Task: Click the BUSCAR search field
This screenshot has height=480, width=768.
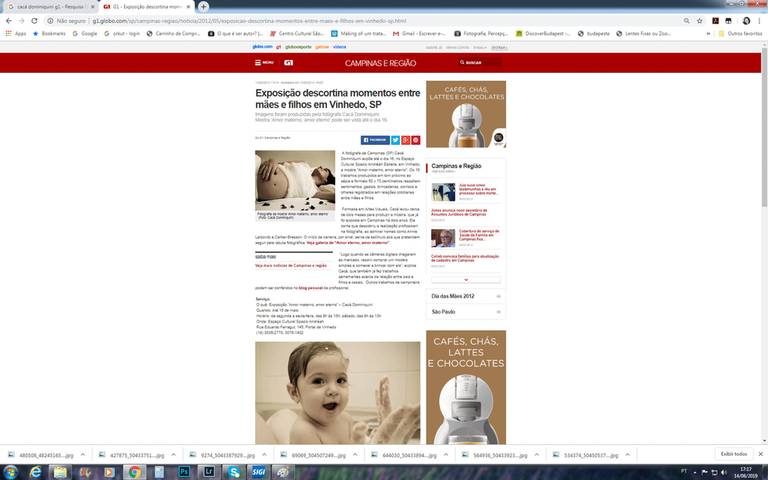Action: click(x=482, y=62)
